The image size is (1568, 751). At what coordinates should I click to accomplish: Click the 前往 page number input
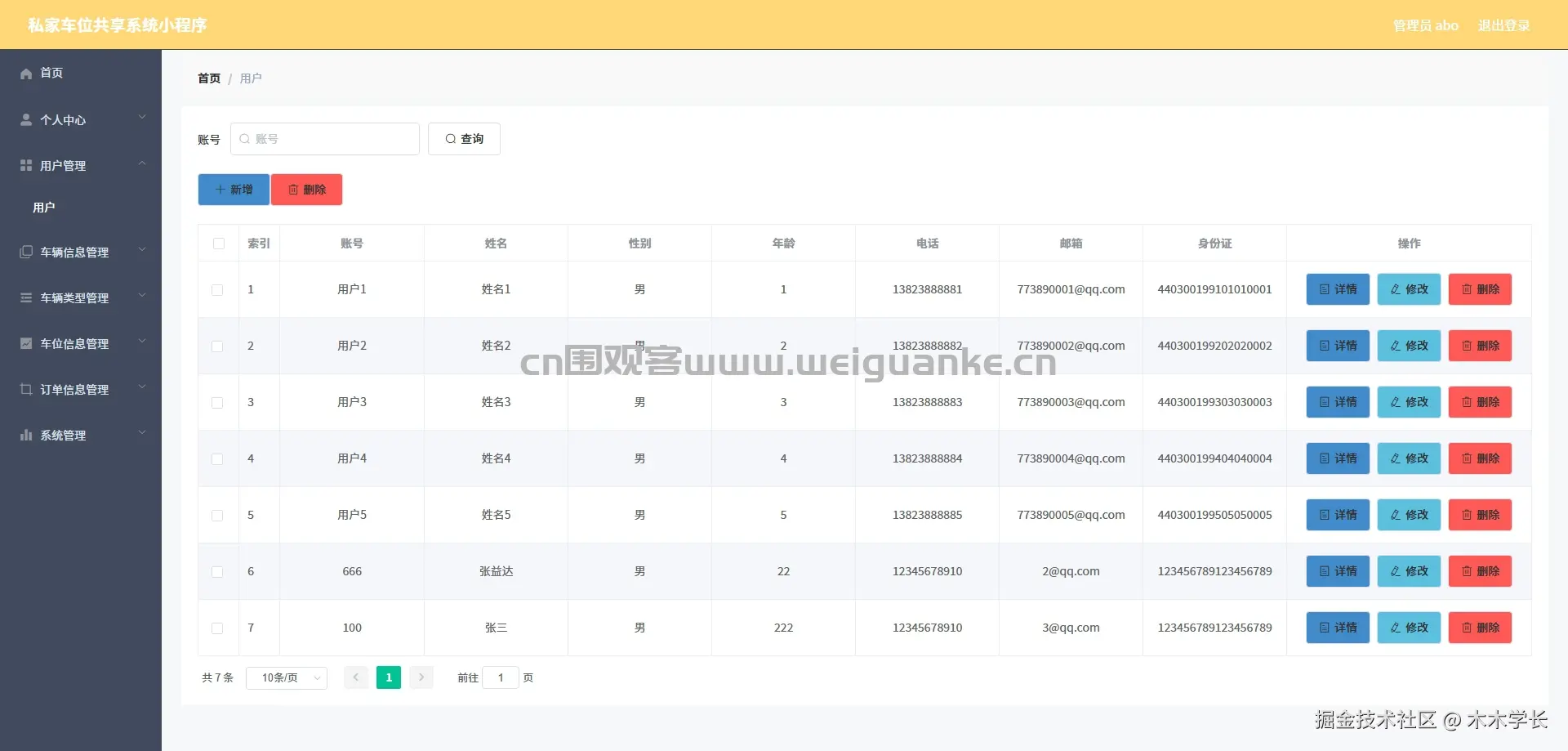click(501, 677)
